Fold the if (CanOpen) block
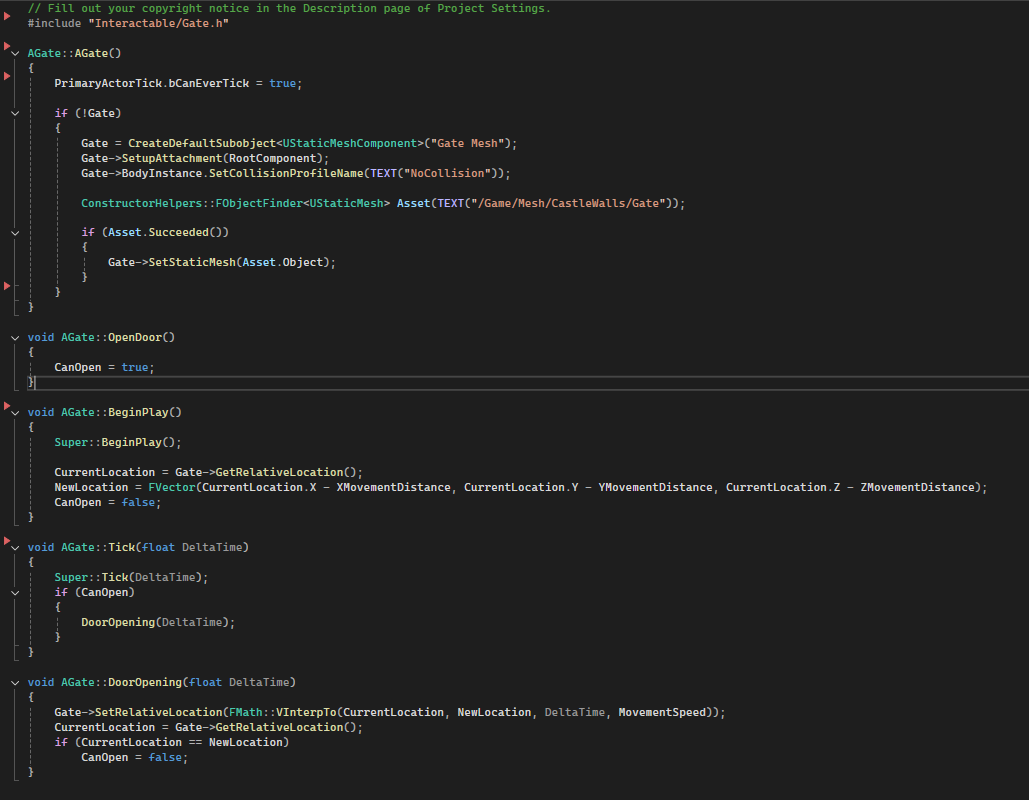 15,592
